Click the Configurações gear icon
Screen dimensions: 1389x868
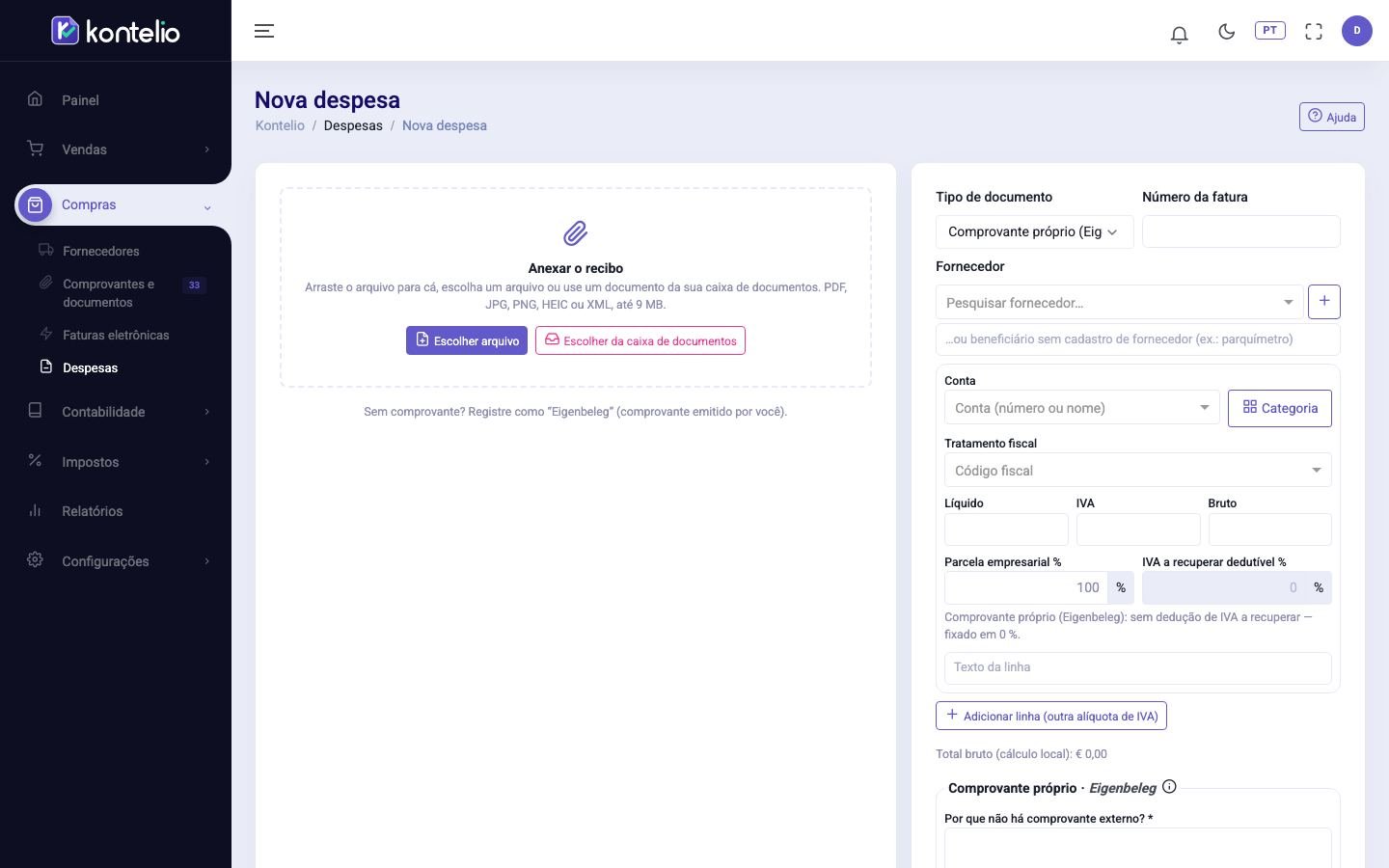36,560
